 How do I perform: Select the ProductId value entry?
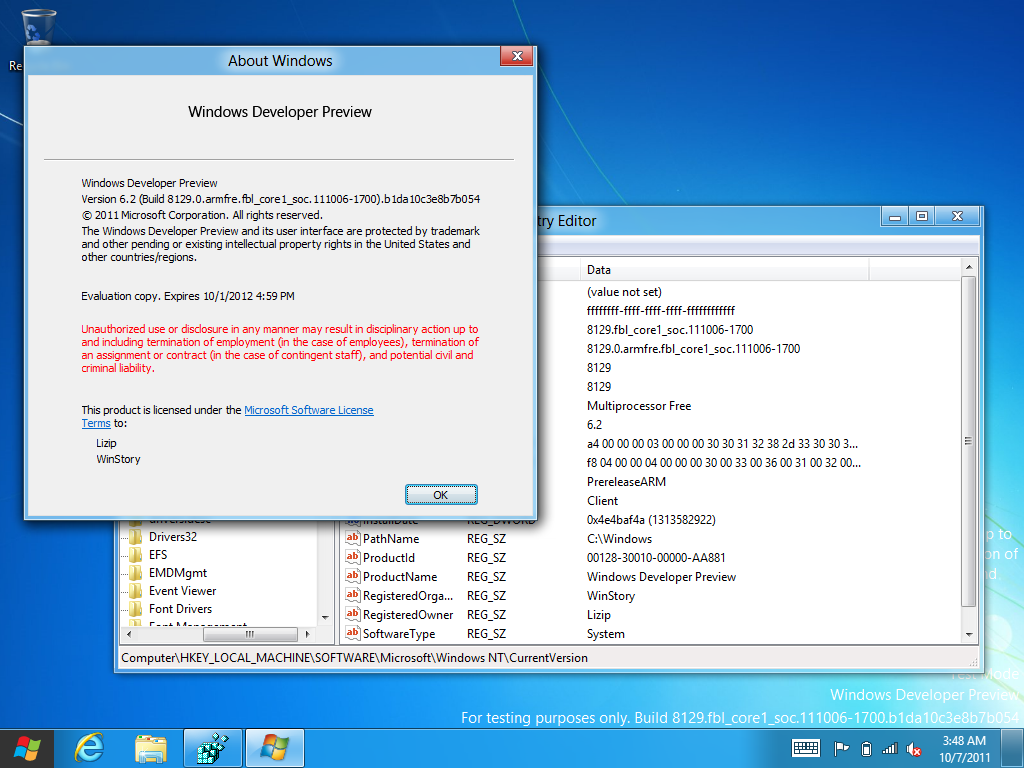[x=389, y=558]
